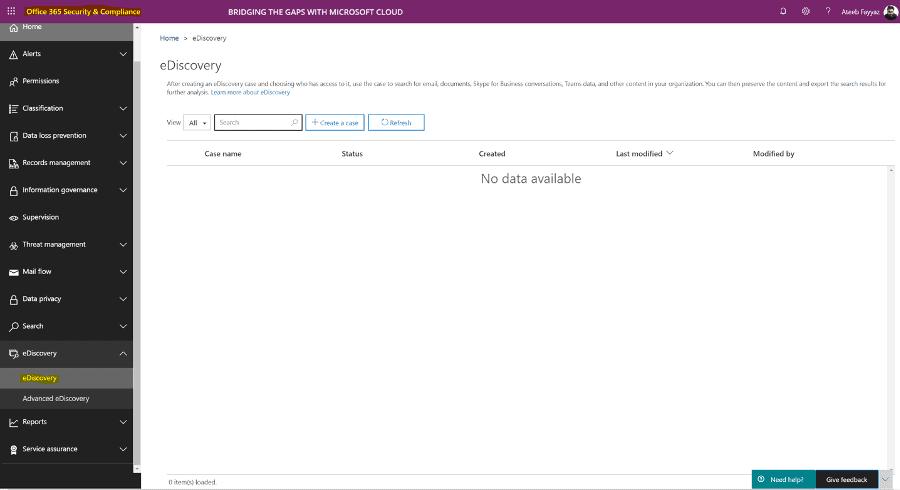Viewport: 900px width, 490px height.
Task: Click the Refresh button
Action: click(x=396, y=122)
